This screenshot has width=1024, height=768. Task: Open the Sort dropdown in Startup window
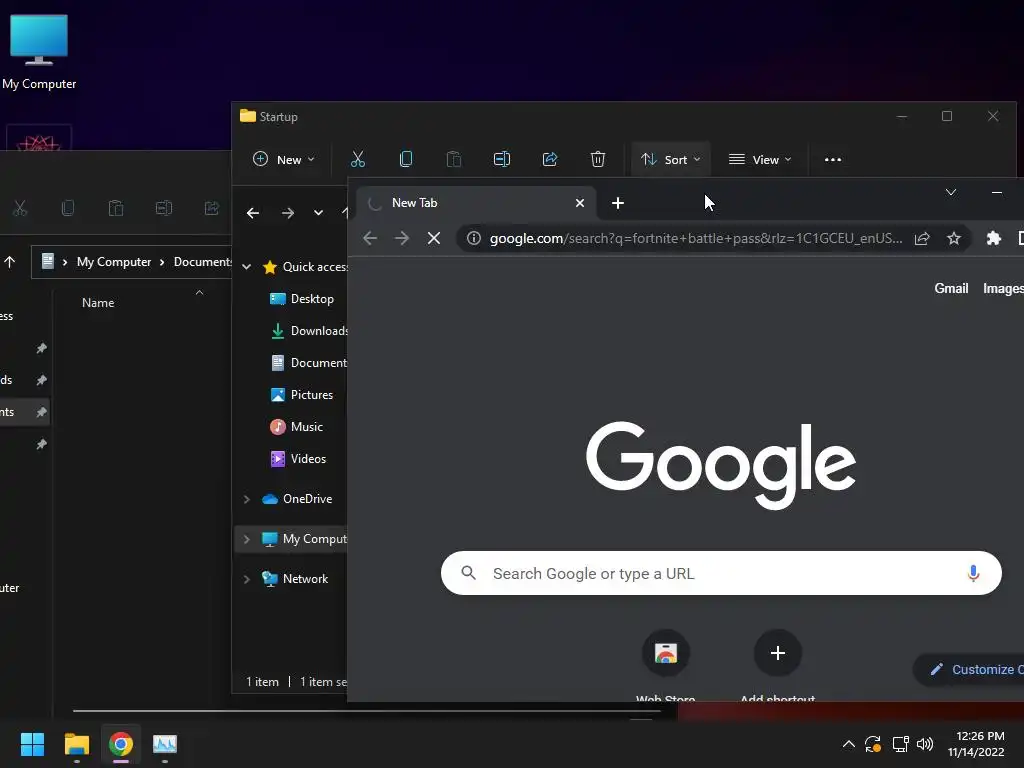click(671, 159)
